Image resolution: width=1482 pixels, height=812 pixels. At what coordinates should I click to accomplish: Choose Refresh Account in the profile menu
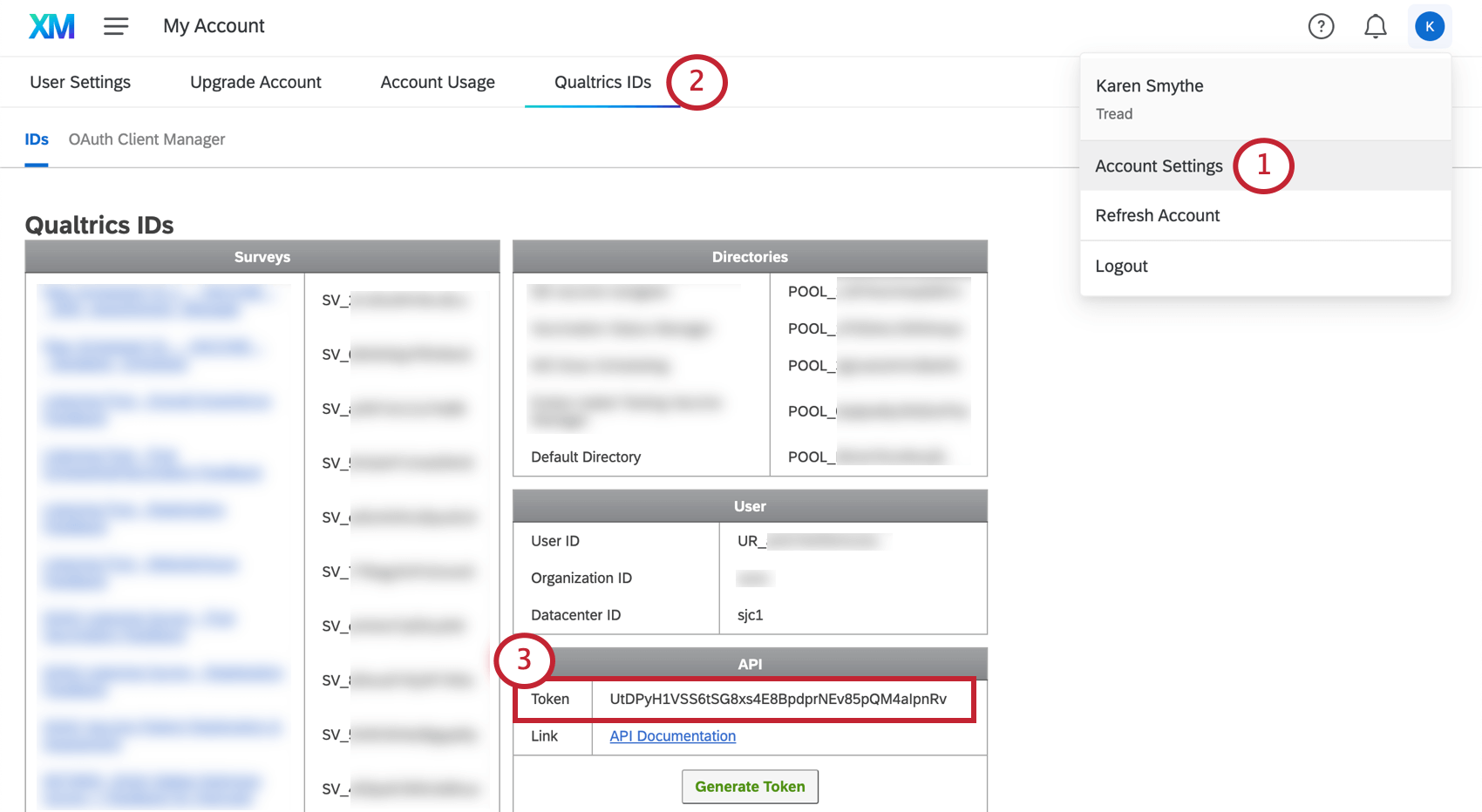tap(1157, 215)
